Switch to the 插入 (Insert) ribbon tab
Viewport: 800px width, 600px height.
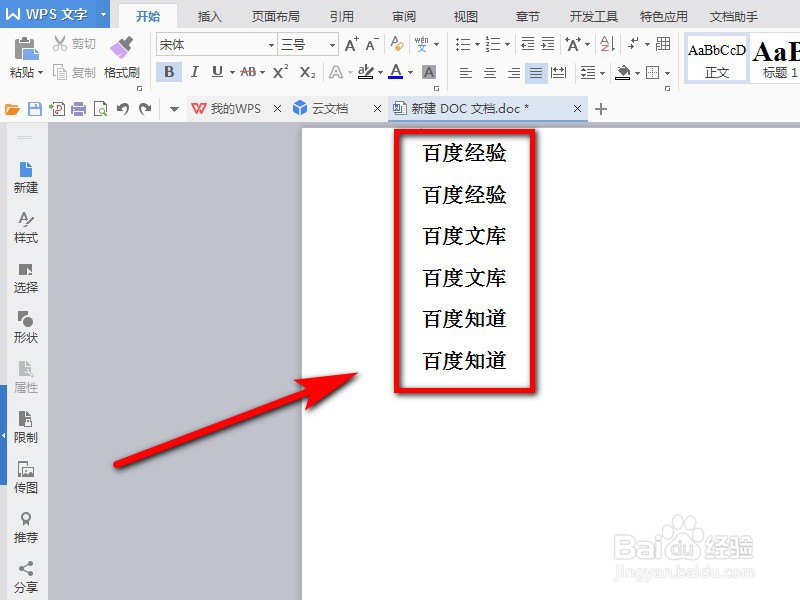(210, 16)
